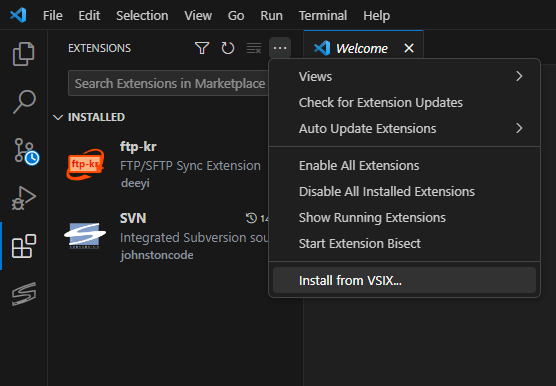Toggle the Views and More Actions ellipsis
Viewport: 556px width, 386px height.
[280, 48]
